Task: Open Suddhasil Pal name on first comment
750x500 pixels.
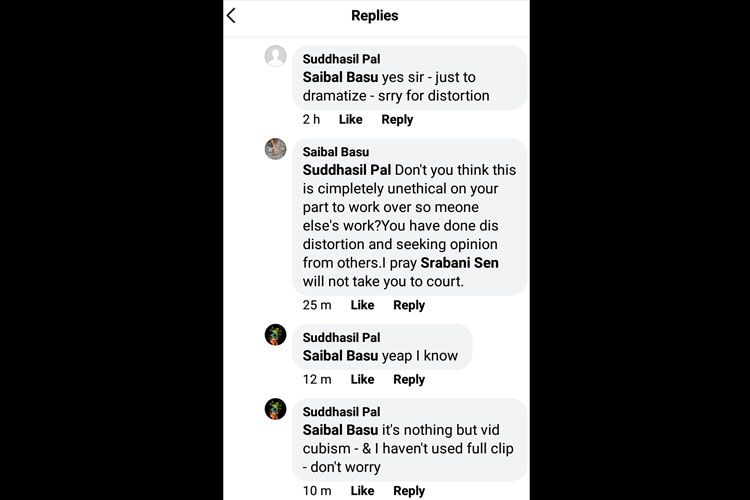Action: click(341, 60)
